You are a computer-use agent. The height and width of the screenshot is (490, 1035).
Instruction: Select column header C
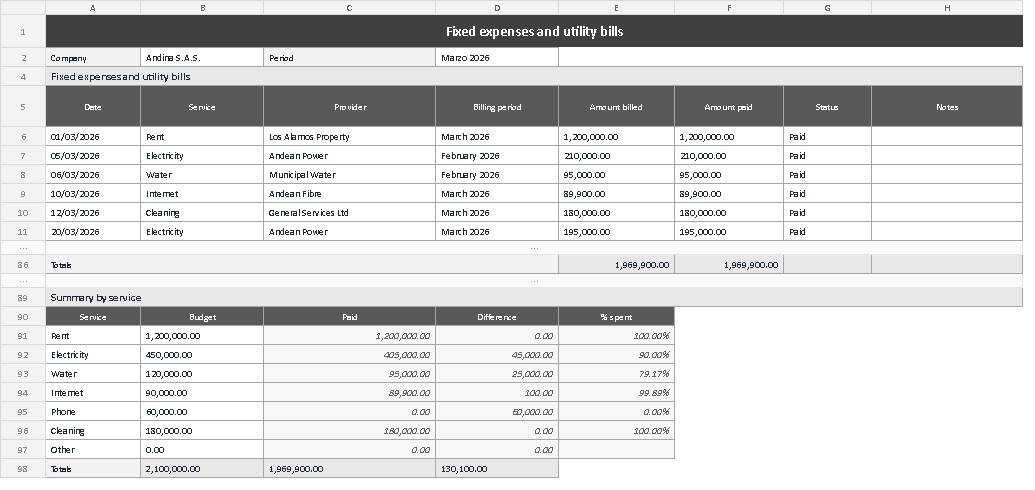(349, 8)
